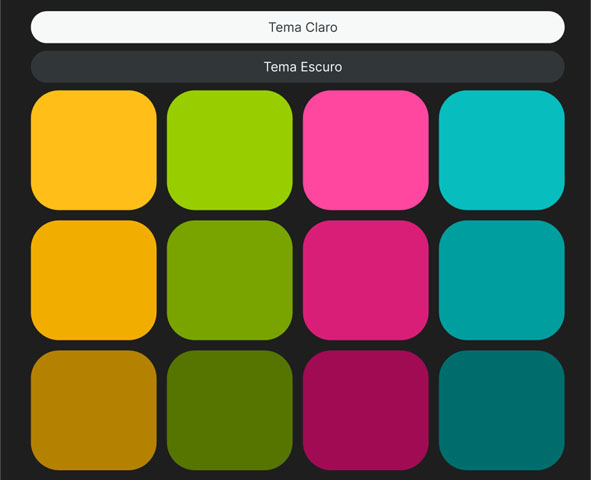Choose the dark teal swatch
The image size is (591, 480).
502,410
